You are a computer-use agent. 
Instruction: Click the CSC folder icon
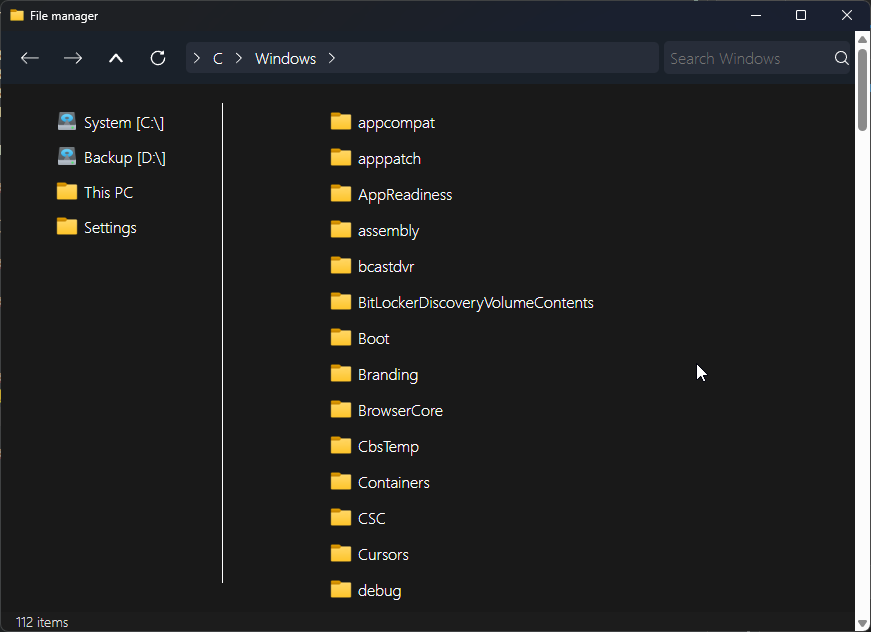[x=341, y=518]
